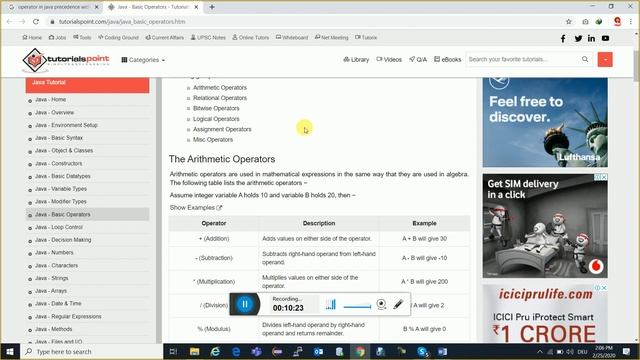640x360 pixels.
Task: Open Java - Strings in sidebar
Action: 51,278
